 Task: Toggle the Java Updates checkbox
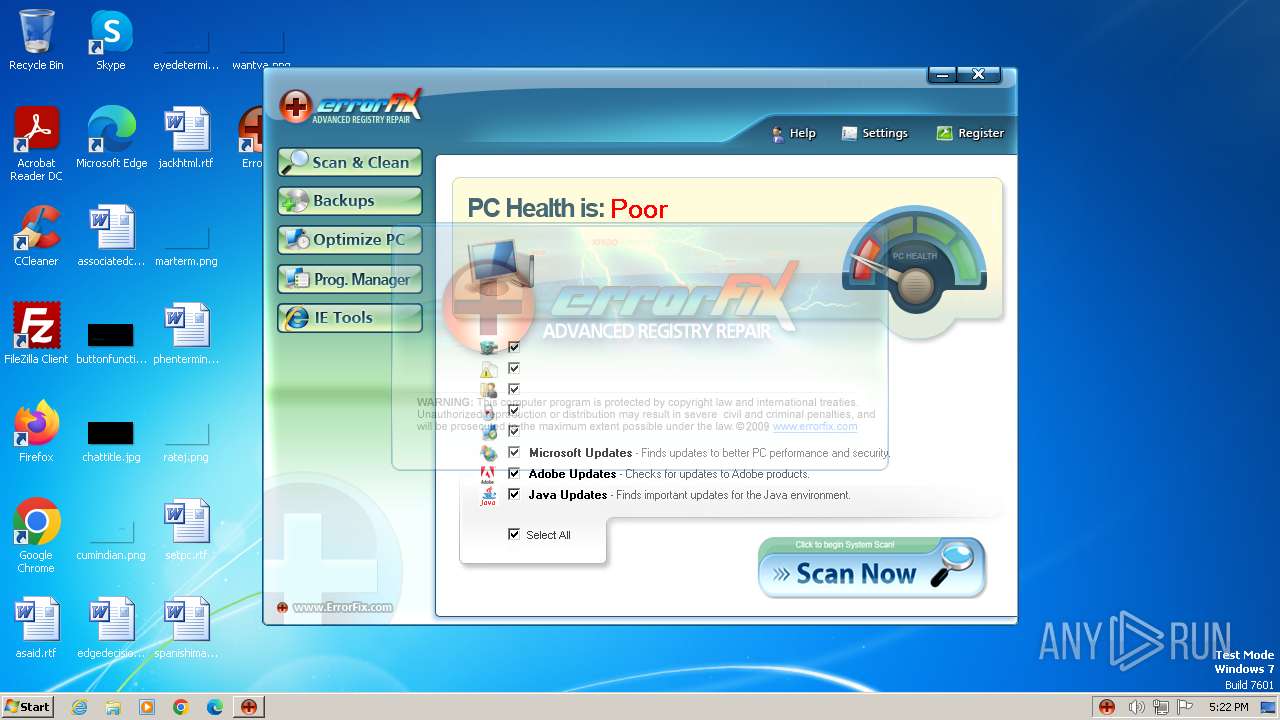(514, 494)
